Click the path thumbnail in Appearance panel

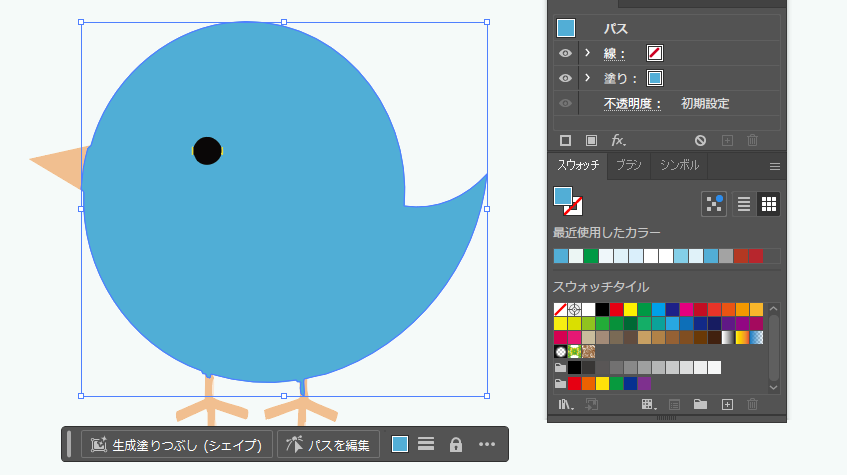[566, 28]
